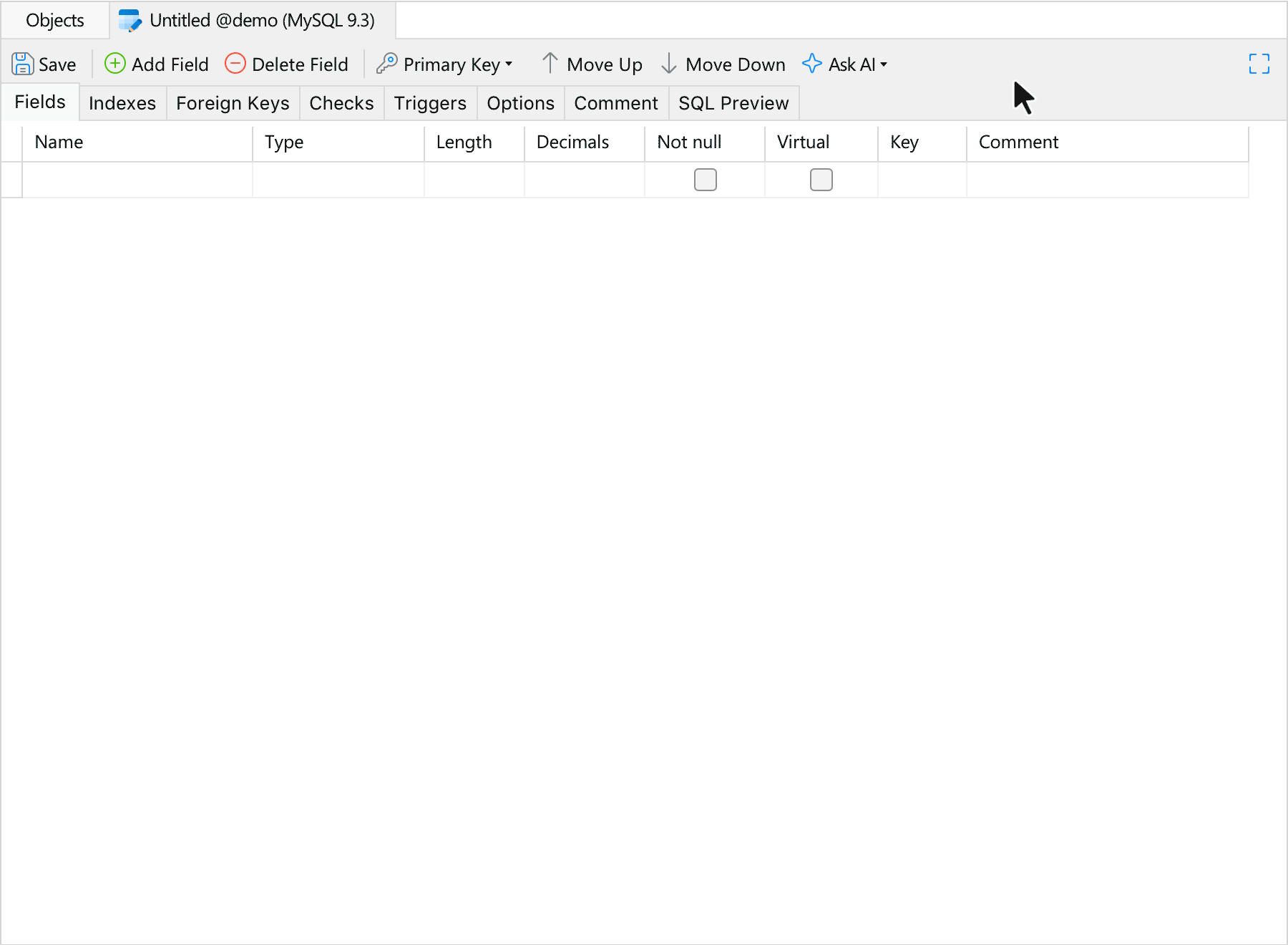Click the Type column header
This screenshot has height=945, width=1288.
click(x=338, y=142)
